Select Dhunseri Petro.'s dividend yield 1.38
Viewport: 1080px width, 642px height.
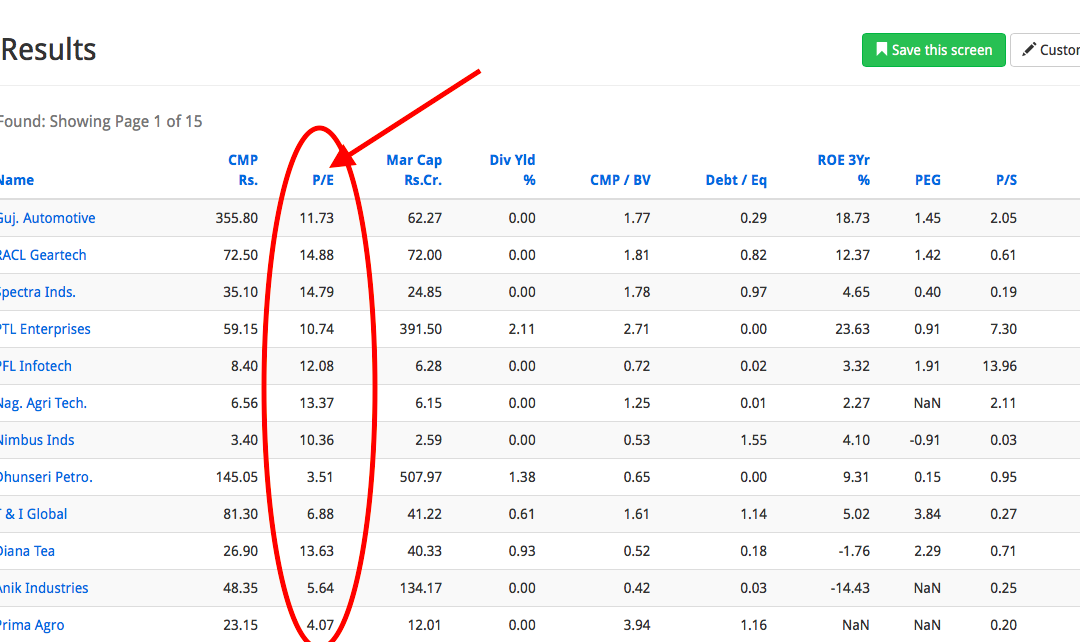522,477
